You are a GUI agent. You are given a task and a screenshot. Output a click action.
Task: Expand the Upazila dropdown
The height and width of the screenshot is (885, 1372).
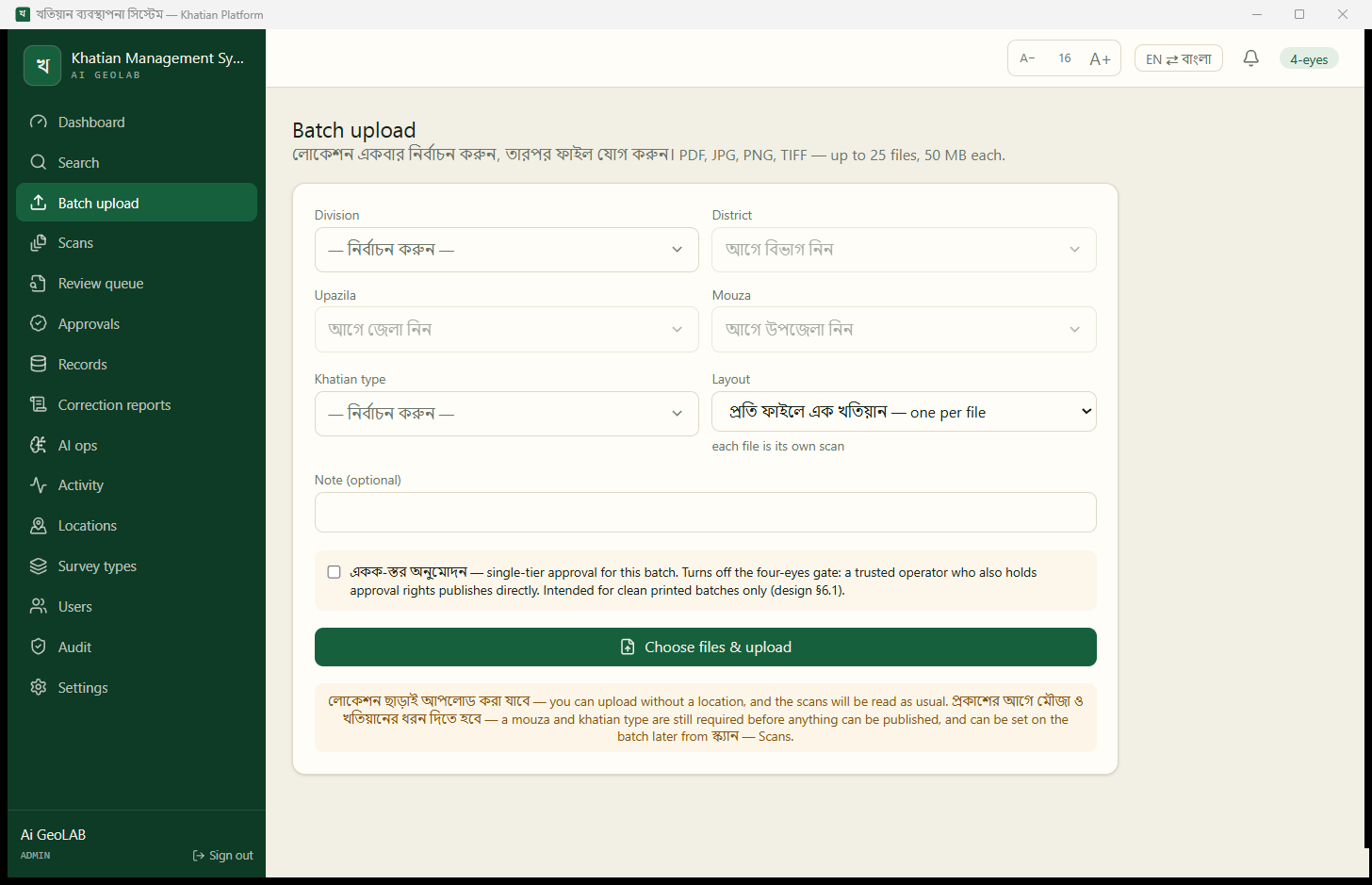pos(507,329)
